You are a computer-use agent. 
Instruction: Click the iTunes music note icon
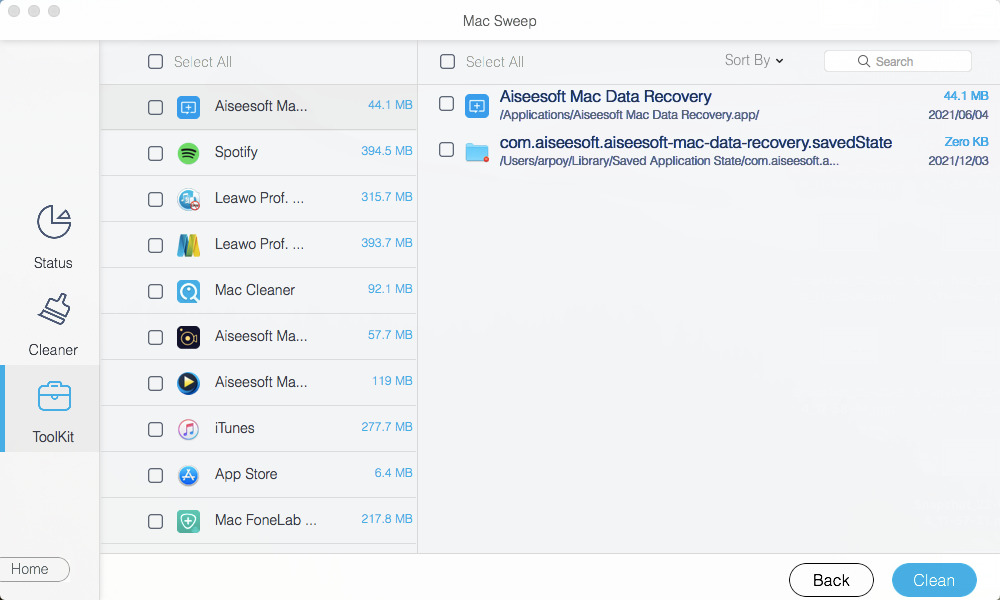(x=188, y=429)
